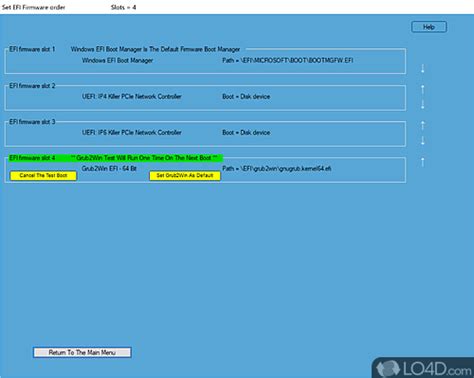
Task: Move EFI firmware slot 4 up
Action: click(423, 162)
